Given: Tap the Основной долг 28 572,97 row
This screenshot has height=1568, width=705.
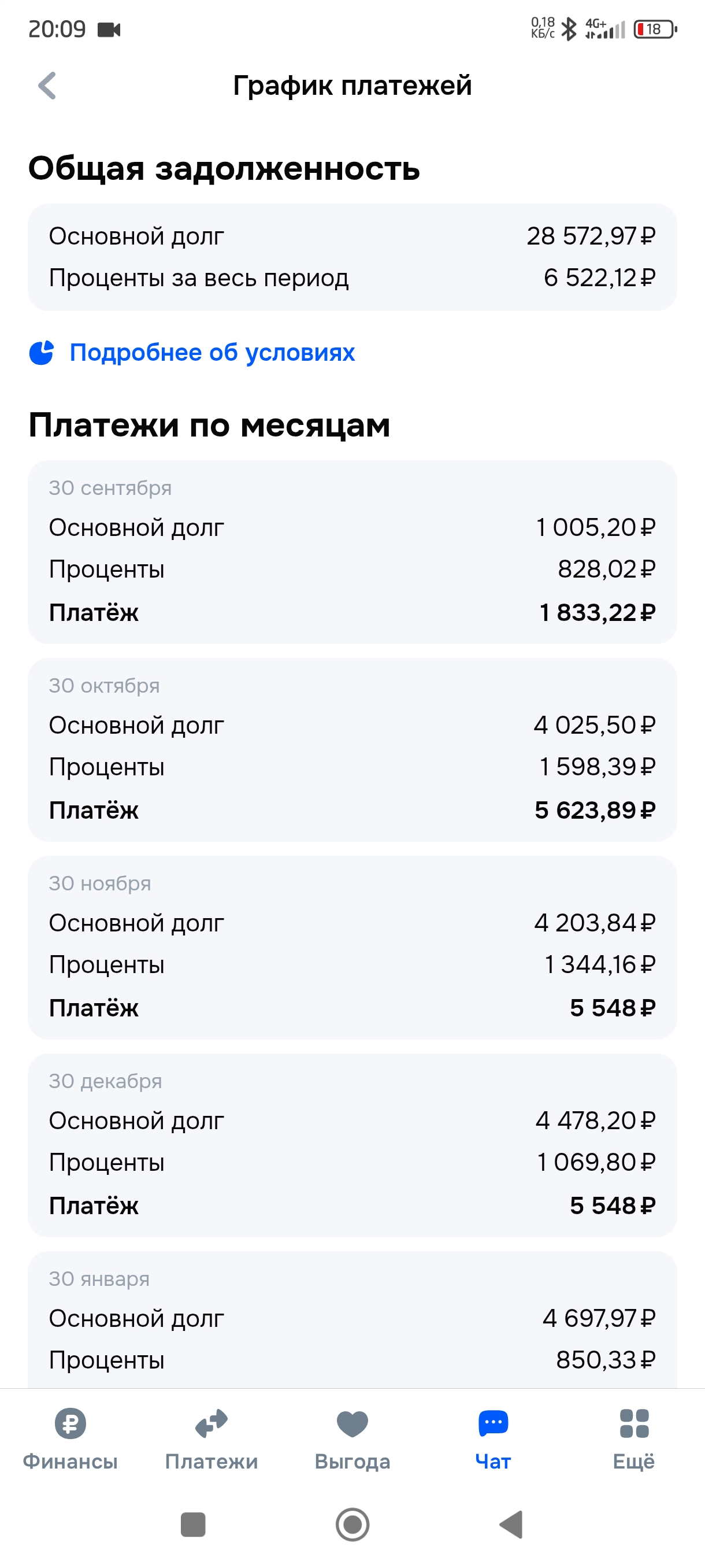Looking at the screenshot, I should (352, 236).
